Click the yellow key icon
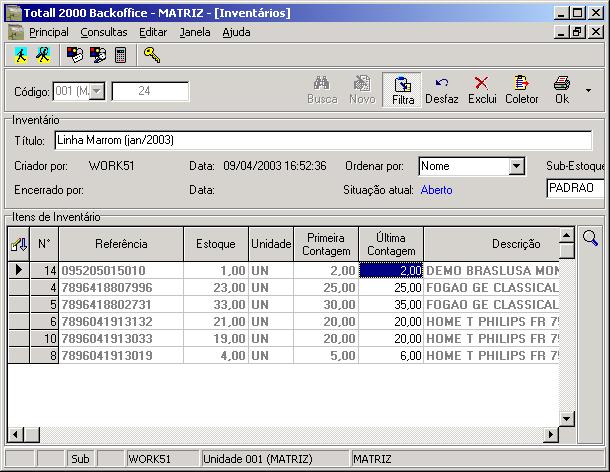The width and height of the screenshot is (610, 472). [x=152, y=55]
